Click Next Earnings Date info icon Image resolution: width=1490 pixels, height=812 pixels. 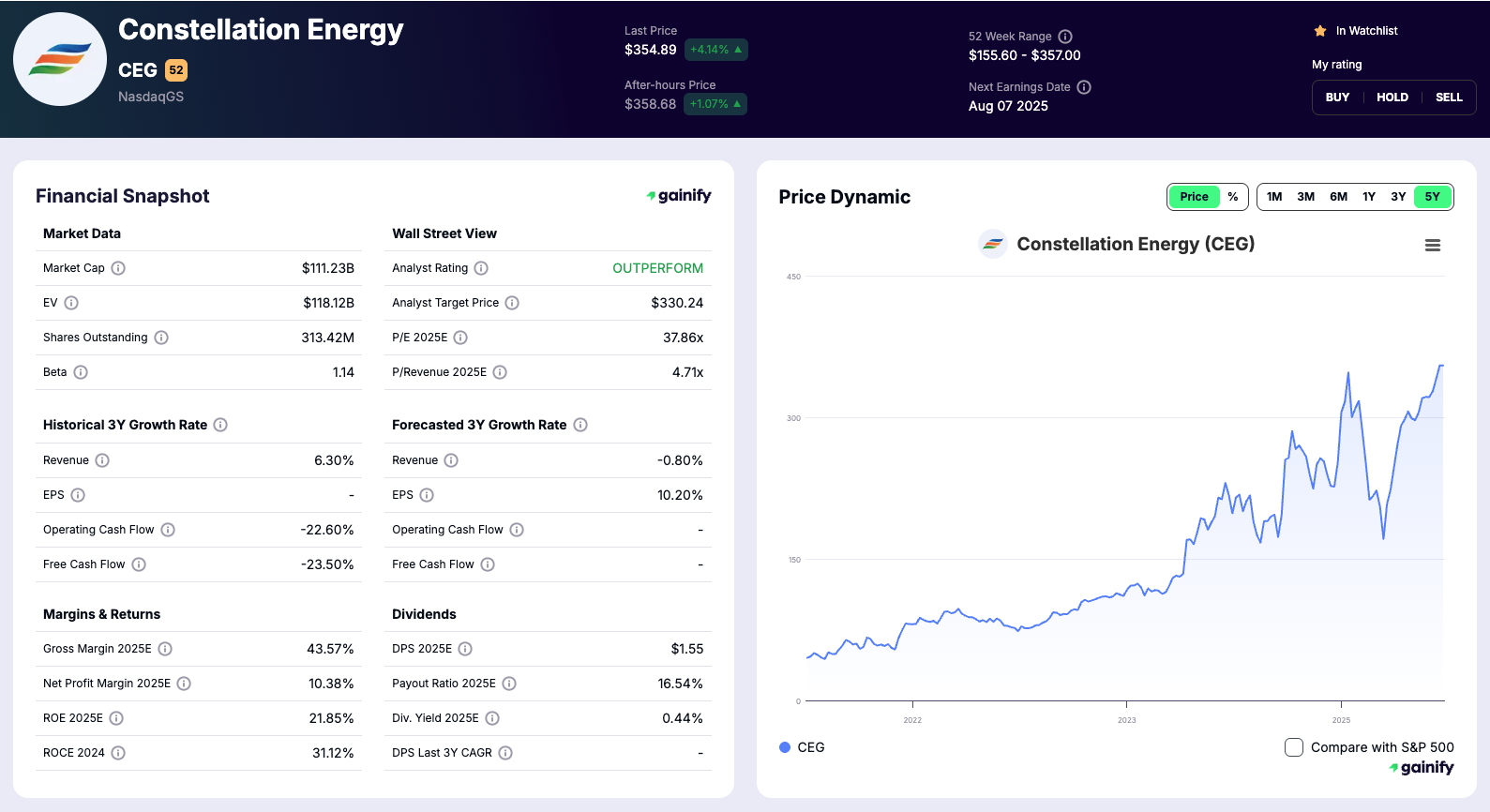(x=1084, y=87)
